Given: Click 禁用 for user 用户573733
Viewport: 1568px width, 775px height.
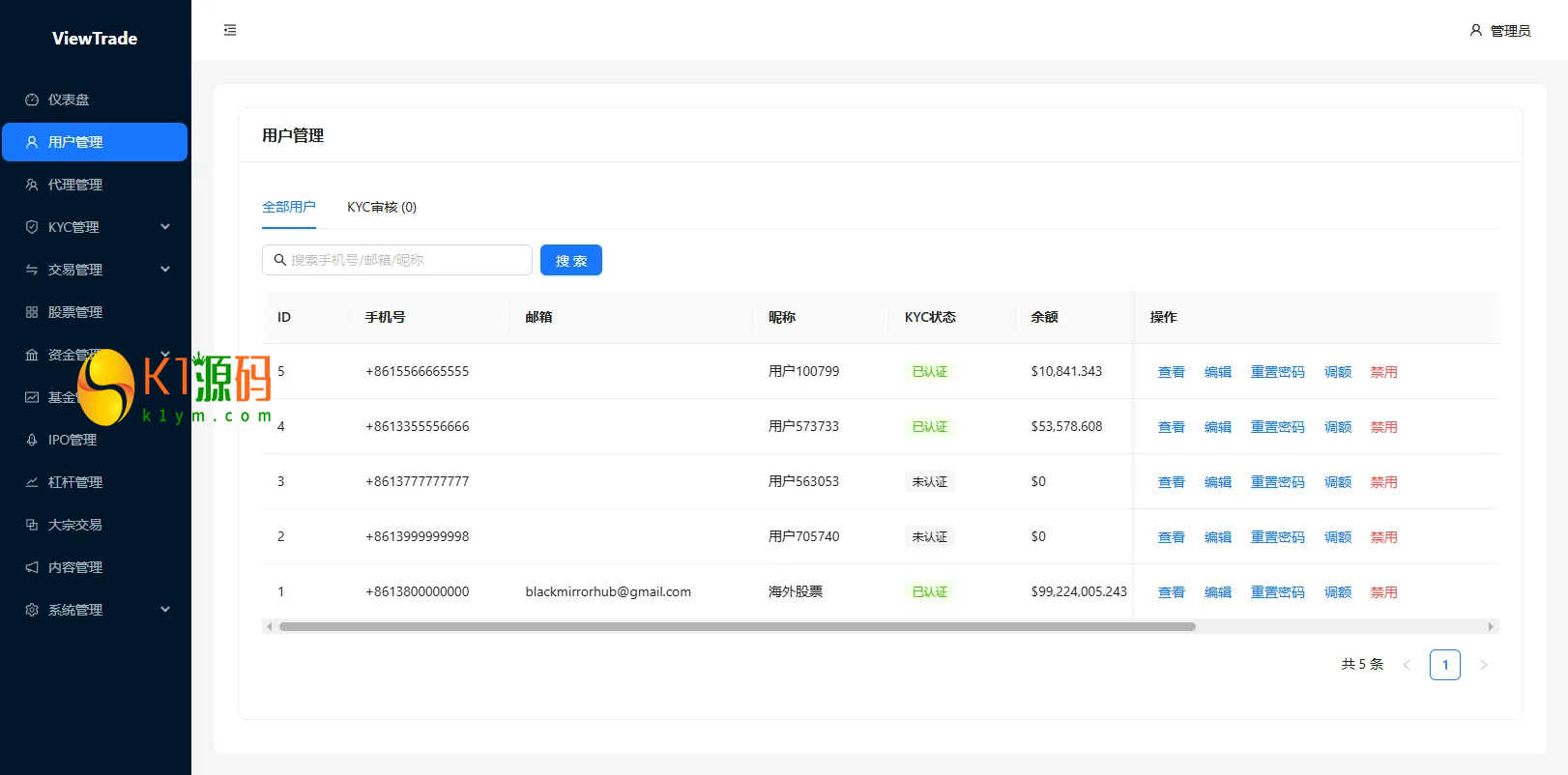Looking at the screenshot, I should click(1384, 427).
